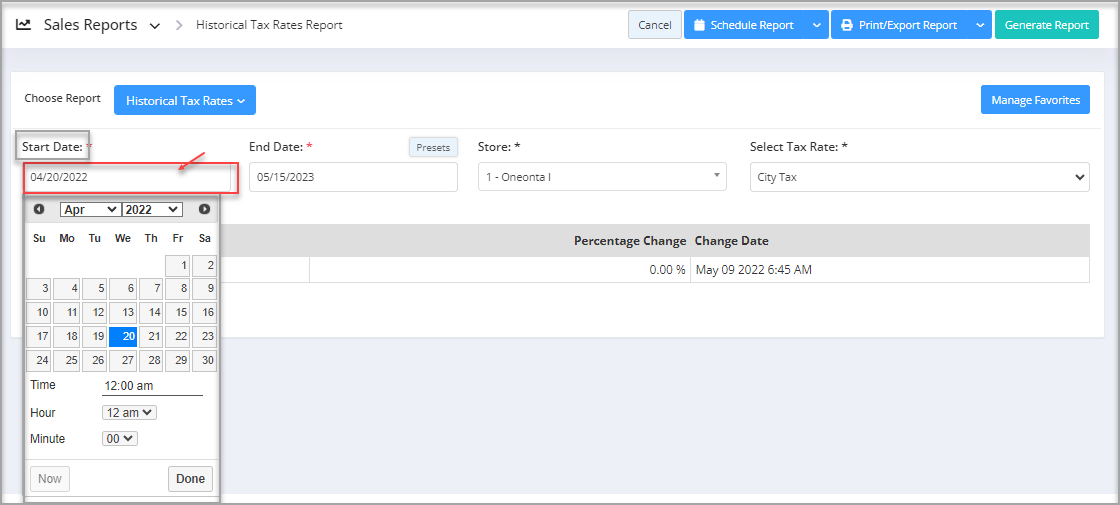Click the Print/Export Report button

pyautogui.click(x=898, y=25)
